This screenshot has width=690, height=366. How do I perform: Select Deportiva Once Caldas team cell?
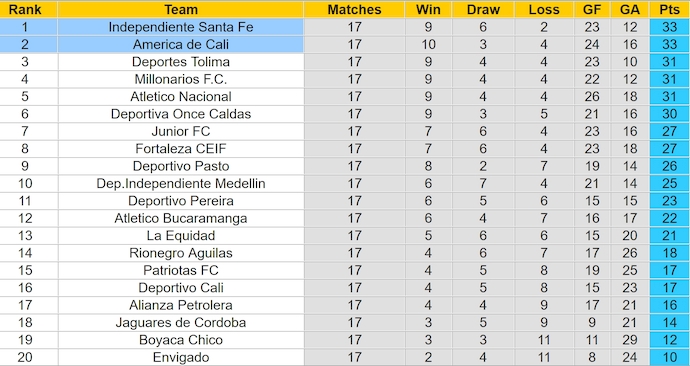tap(180, 114)
